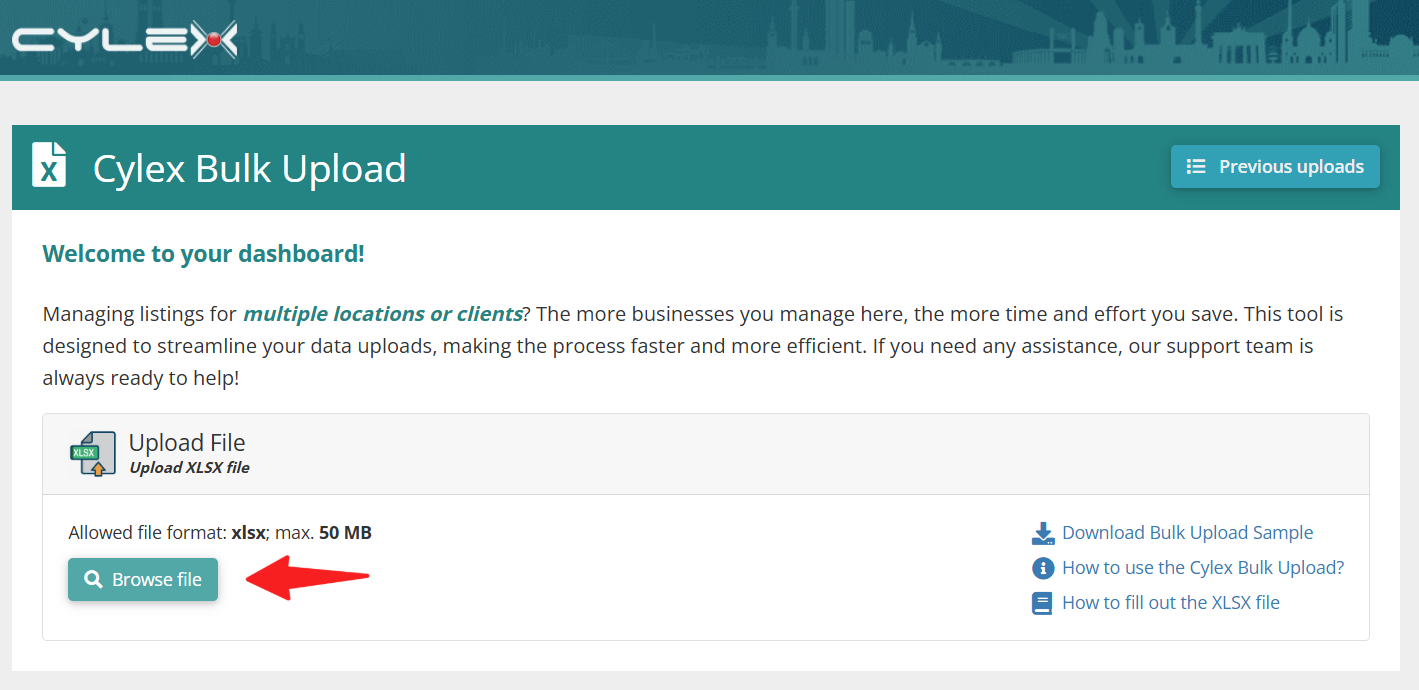This screenshot has width=1419, height=690.
Task: Click the Welcome to your dashboard heading
Action: pyautogui.click(x=203, y=254)
